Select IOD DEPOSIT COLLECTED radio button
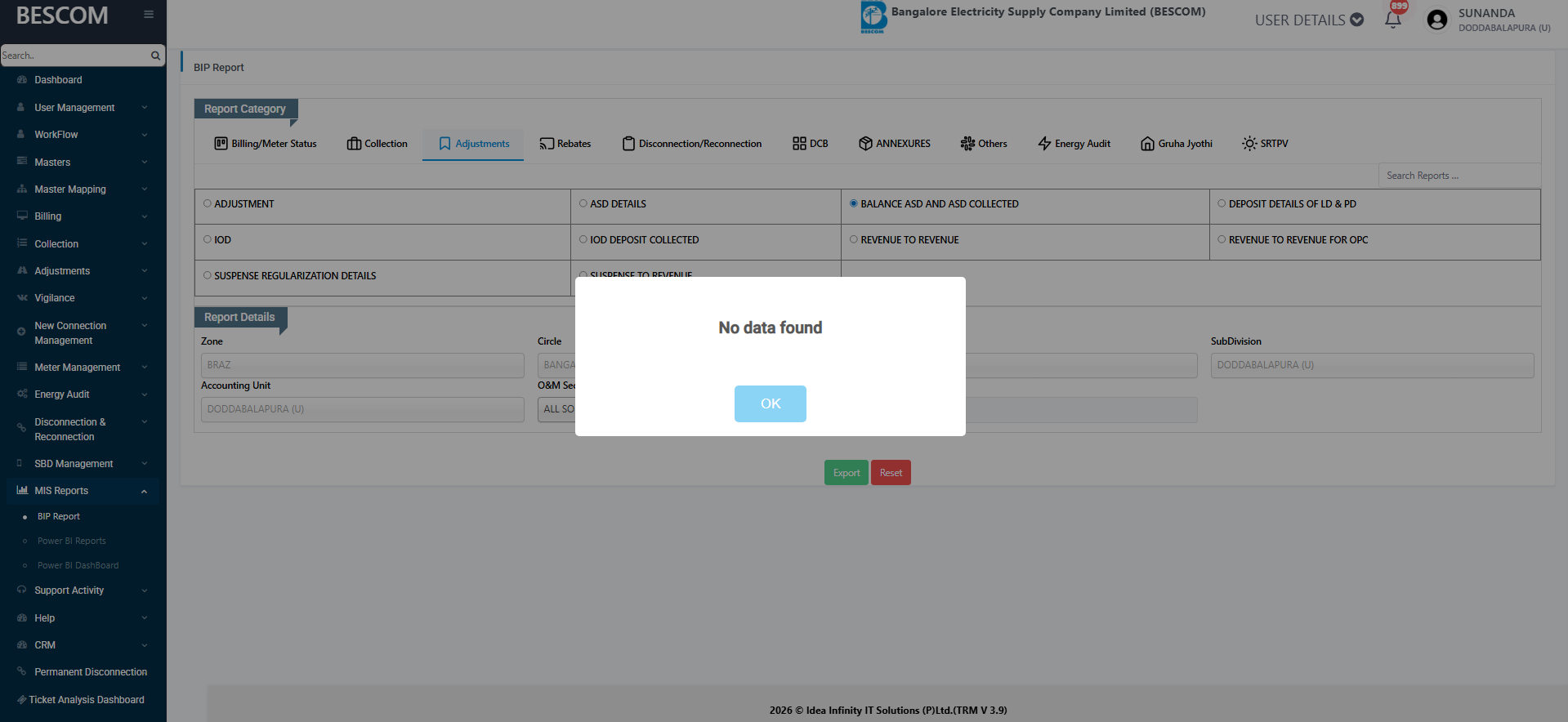1568x722 pixels. 583,239
